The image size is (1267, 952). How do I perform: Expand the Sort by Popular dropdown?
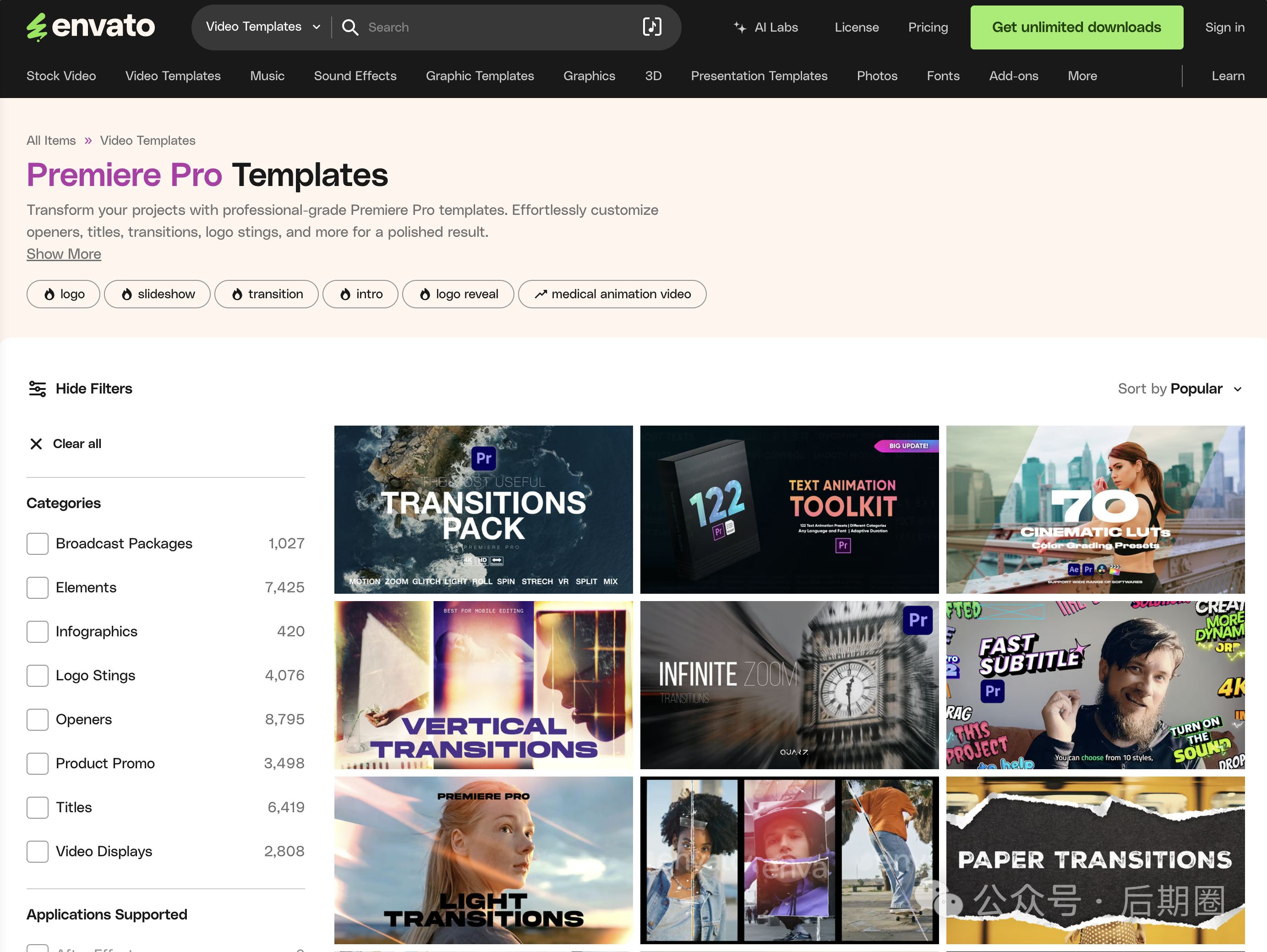click(1180, 389)
